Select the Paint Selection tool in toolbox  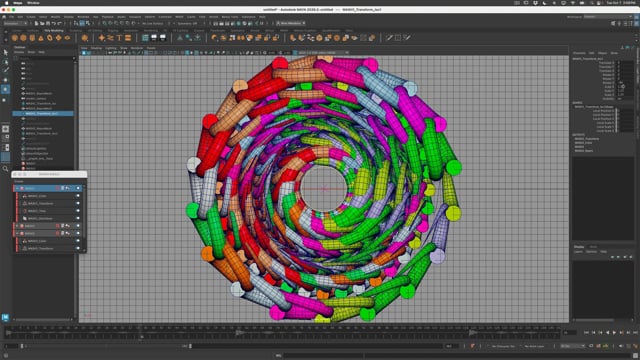5,71
